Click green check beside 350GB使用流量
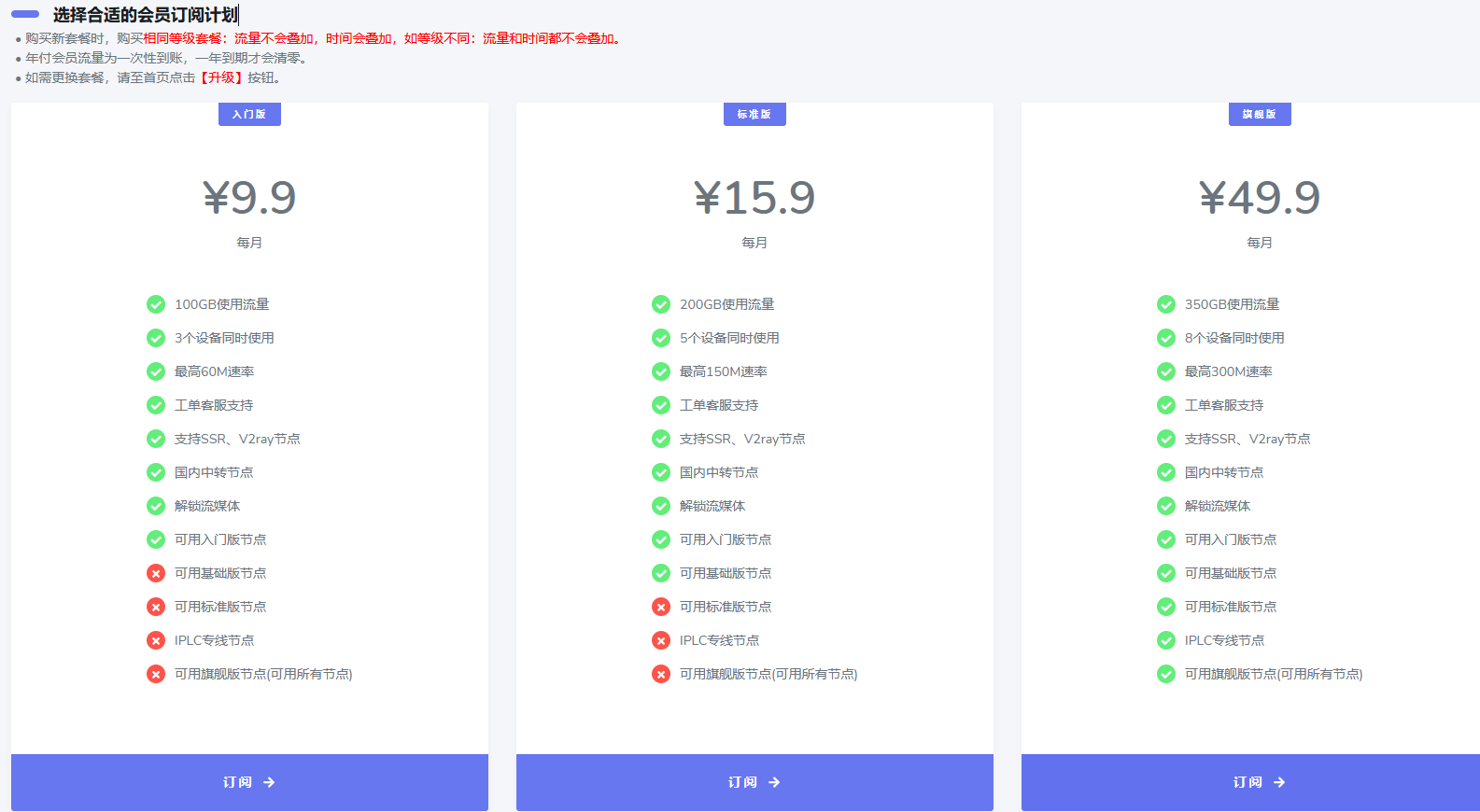Screen dimensions: 1480x812 pos(1166,304)
